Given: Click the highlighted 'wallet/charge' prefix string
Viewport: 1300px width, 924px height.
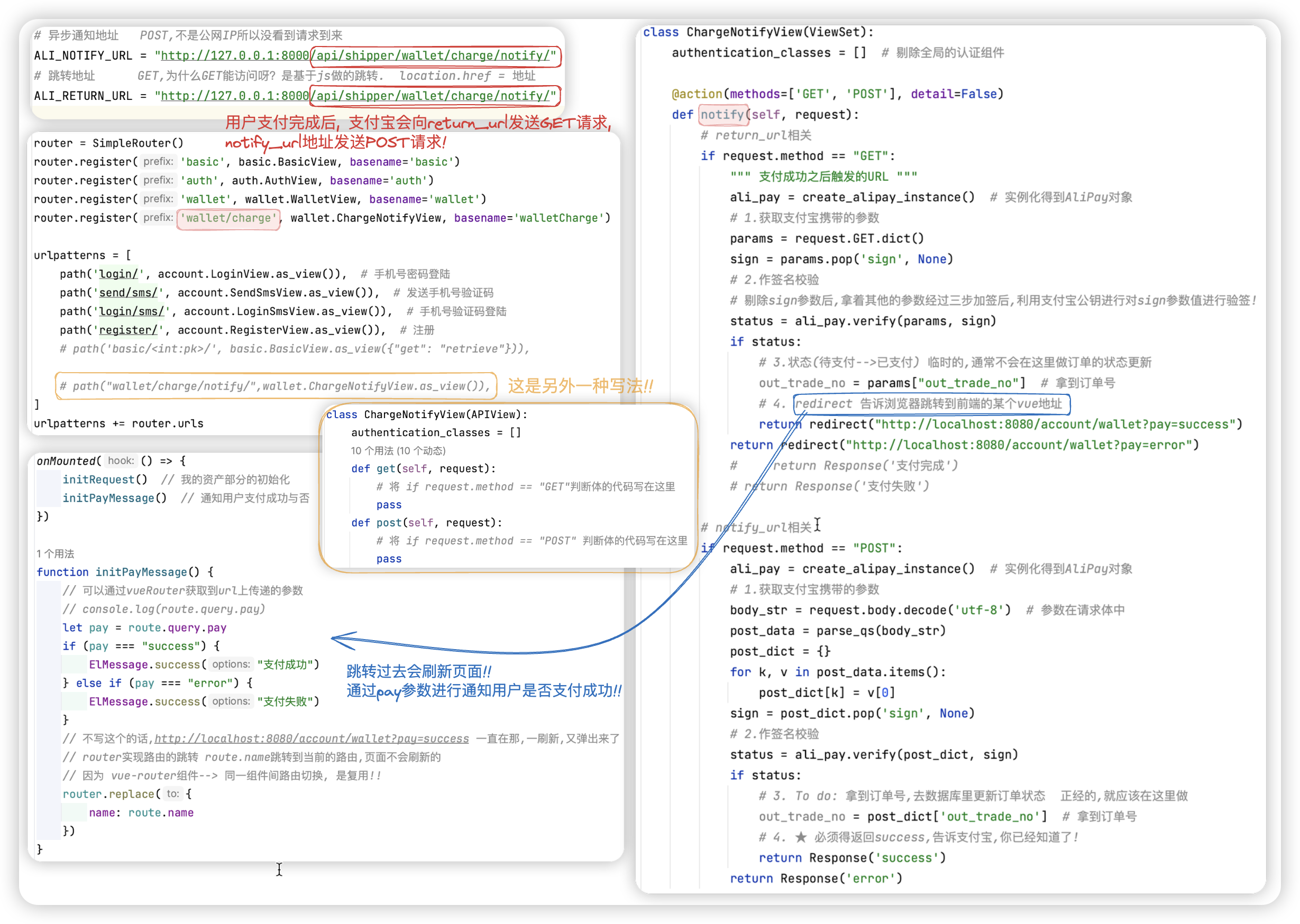Looking at the screenshot, I should point(228,218).
